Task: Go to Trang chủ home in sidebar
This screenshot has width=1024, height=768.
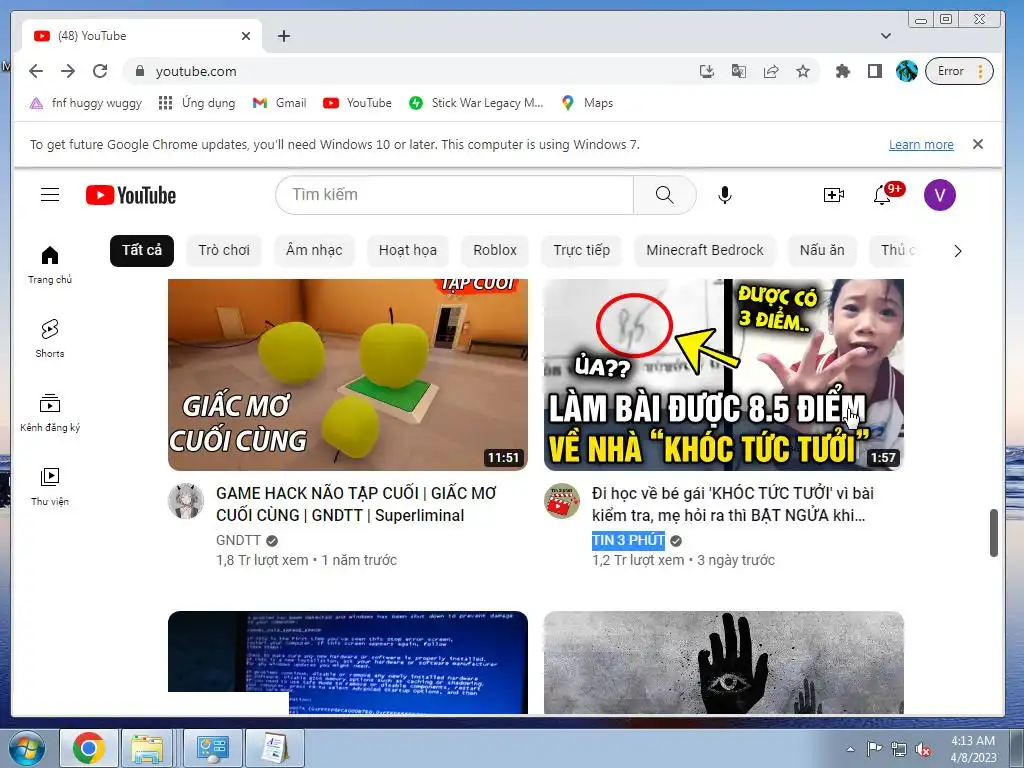Action: click(x=50, y=264)
